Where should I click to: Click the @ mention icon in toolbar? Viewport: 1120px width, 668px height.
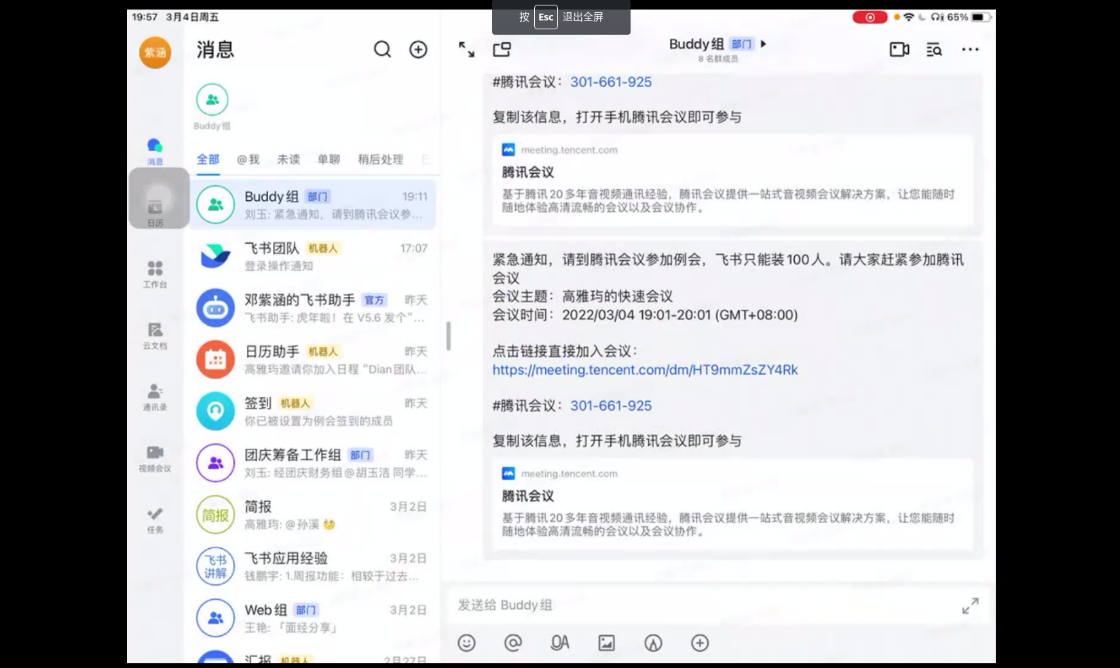click(x=513, y=643)
